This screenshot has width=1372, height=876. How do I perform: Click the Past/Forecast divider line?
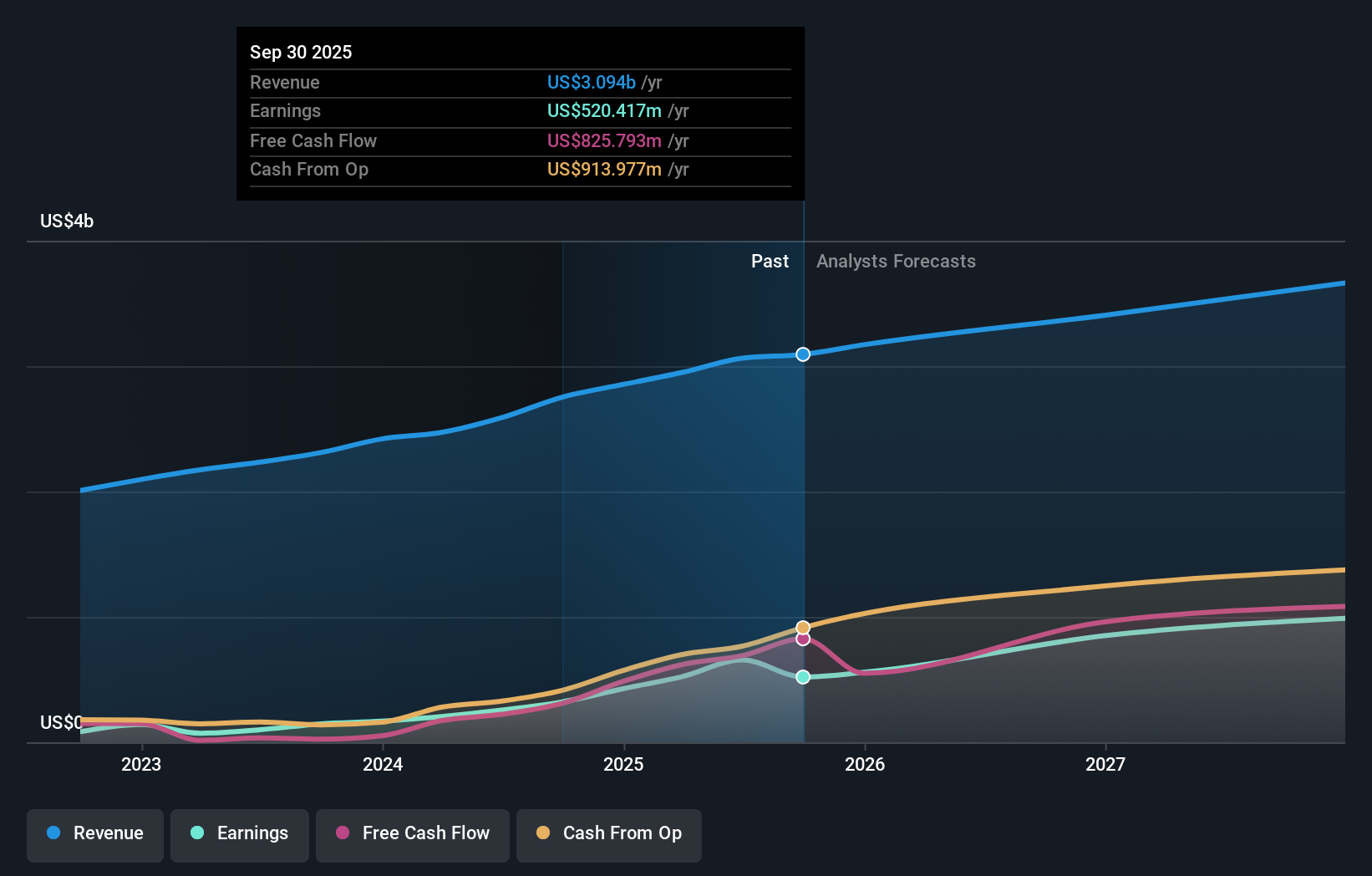point(803,502)
